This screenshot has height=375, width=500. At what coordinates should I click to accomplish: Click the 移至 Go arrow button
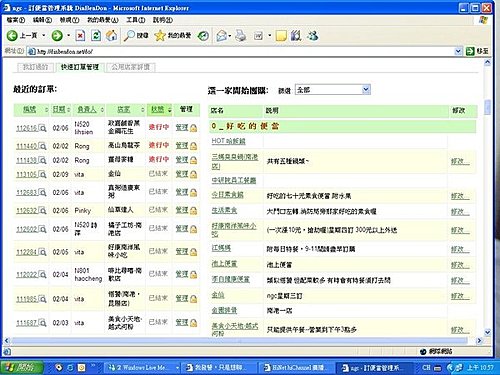[x=477, y=51]
